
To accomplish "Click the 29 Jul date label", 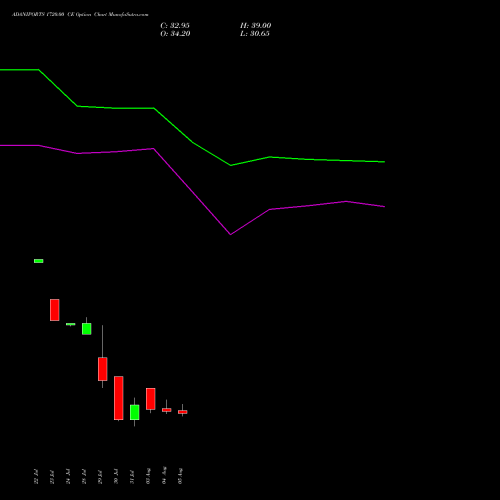I will pos(100,477).
